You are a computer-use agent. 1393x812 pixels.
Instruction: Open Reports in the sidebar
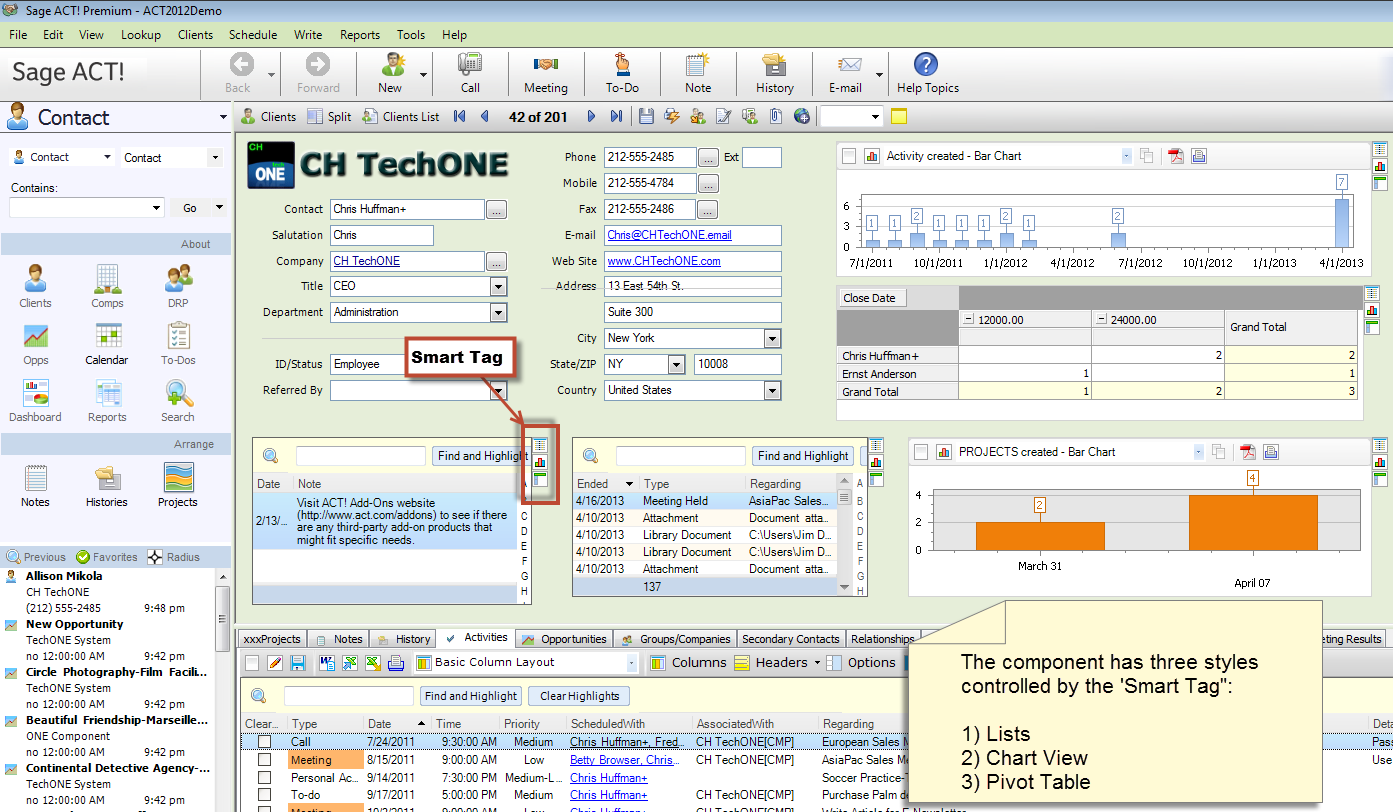click(107, 401)
